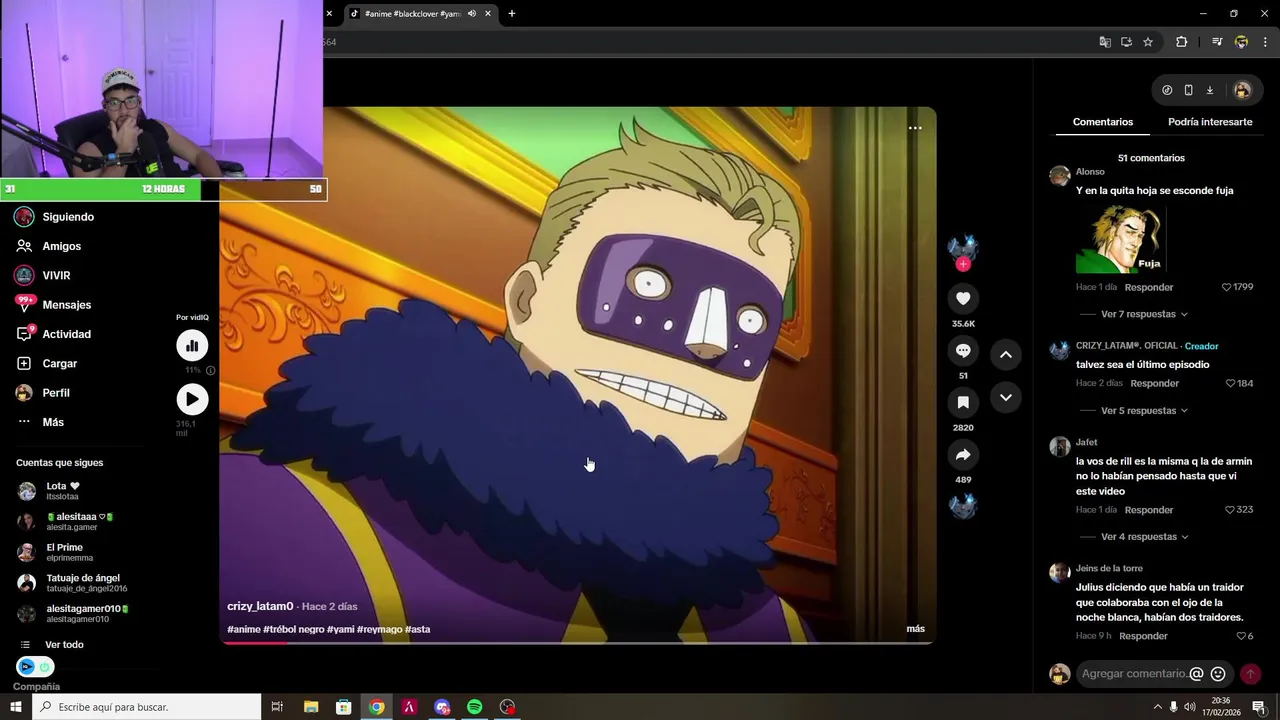
Task: Like Jeins de la torre's comment heart
Action: coord(1241,636)
